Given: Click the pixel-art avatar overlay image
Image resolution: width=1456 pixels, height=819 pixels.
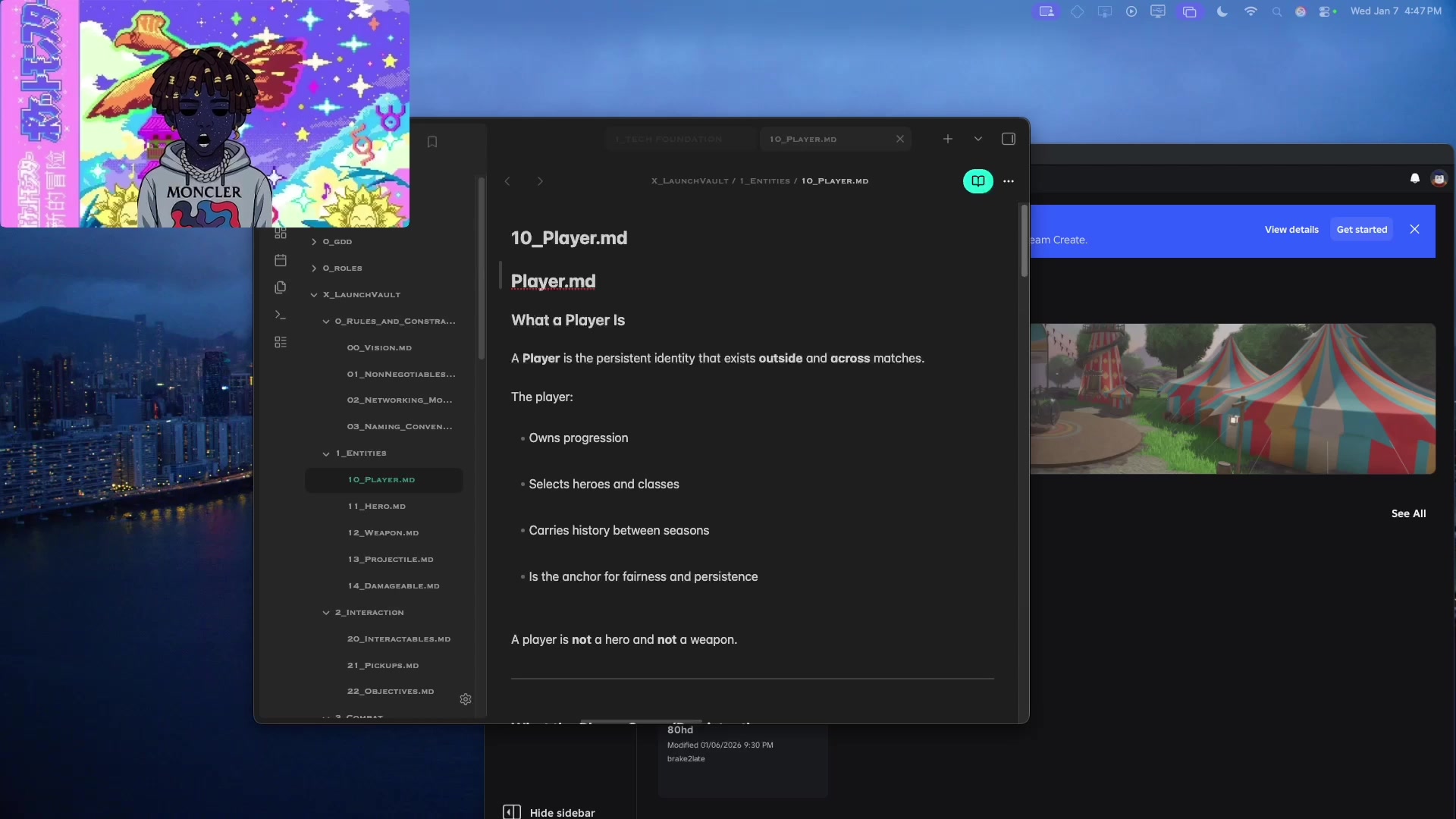Looking at the screenshot, I should pos(205,114).
